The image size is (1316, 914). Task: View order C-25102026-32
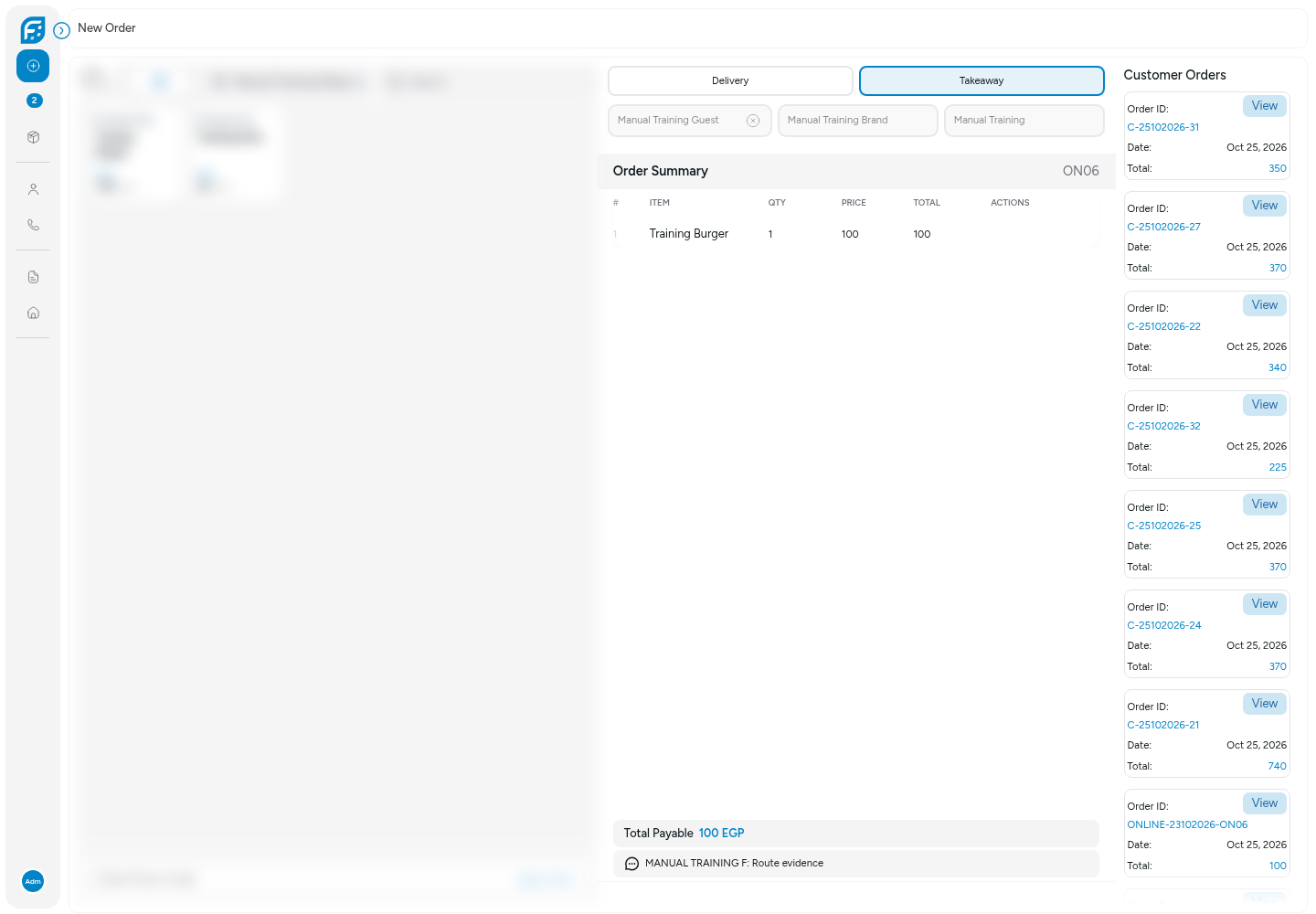pyautogui.click(x=1265, y=405)
